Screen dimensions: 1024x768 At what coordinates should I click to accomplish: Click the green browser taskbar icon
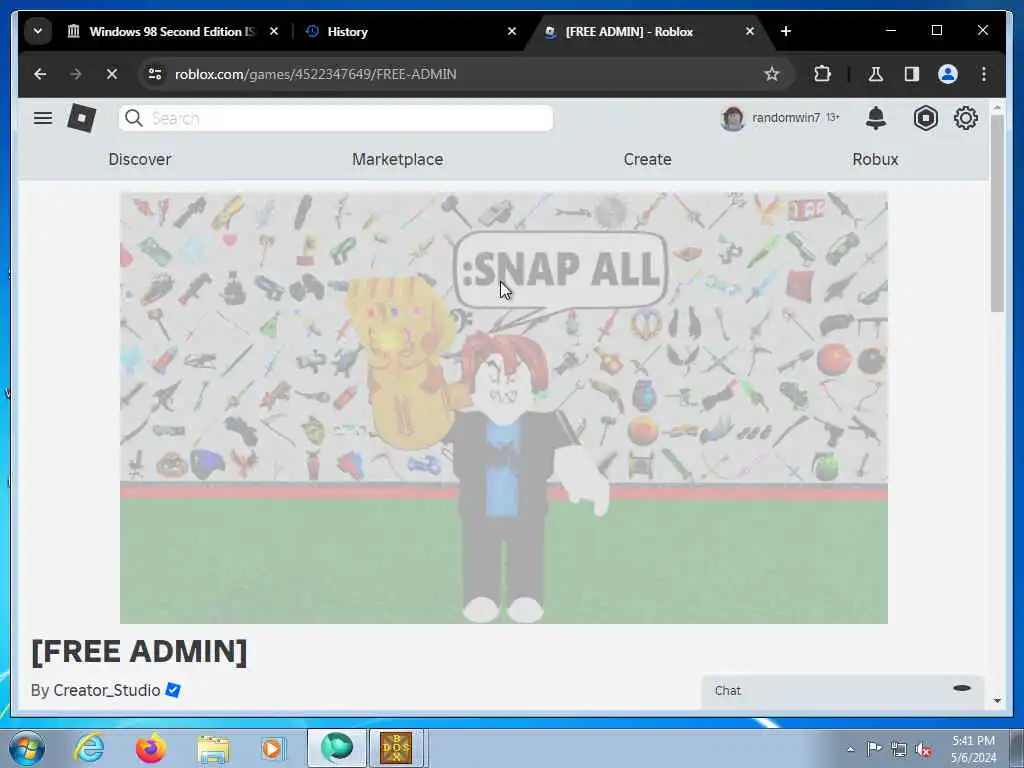337,748
